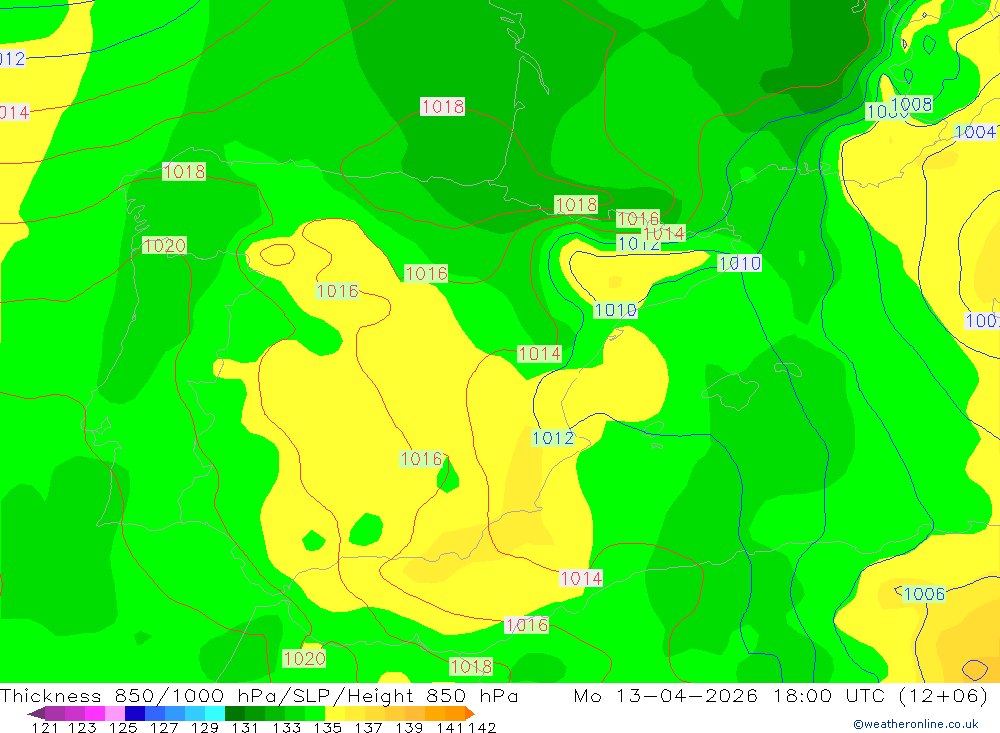Click the blue 1008 isobar label
The width and height of the screenshot is (1000, 733).
pyautogui.click(x=911, y=104)
